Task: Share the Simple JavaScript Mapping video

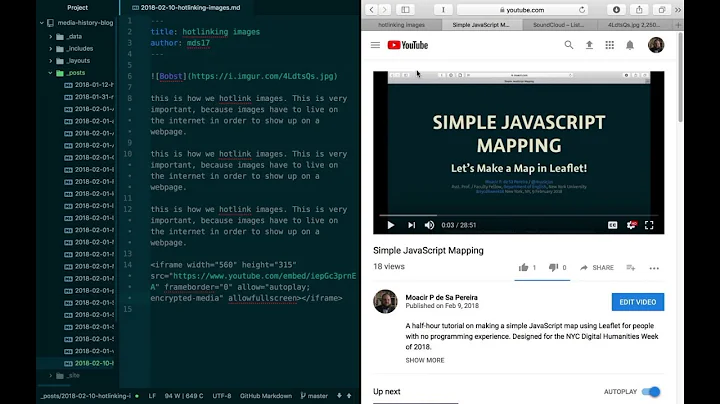Action: tap(596, 268)
